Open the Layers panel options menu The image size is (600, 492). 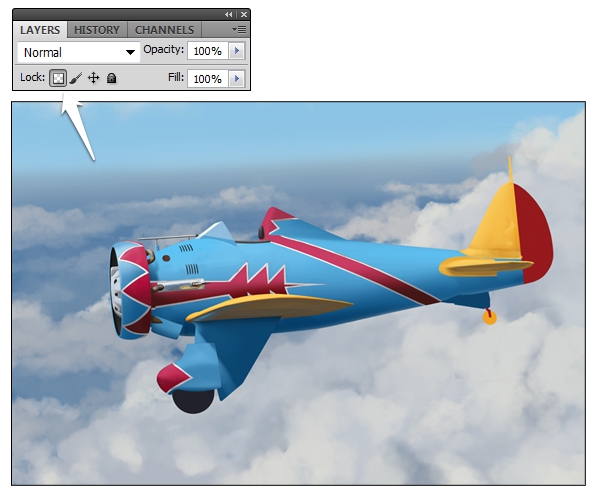coord(239,29)
